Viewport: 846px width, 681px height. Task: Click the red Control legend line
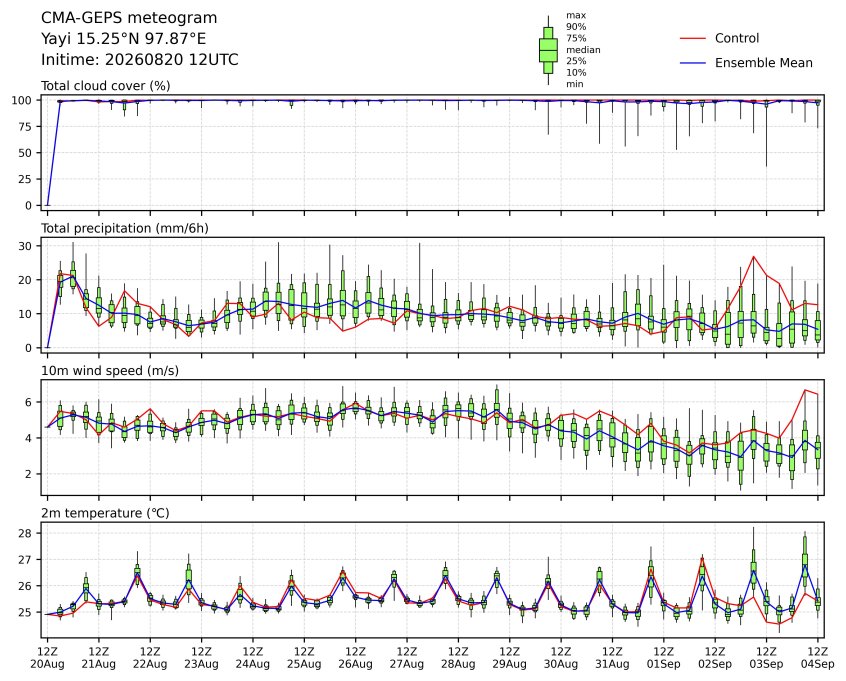pos(693,38)
